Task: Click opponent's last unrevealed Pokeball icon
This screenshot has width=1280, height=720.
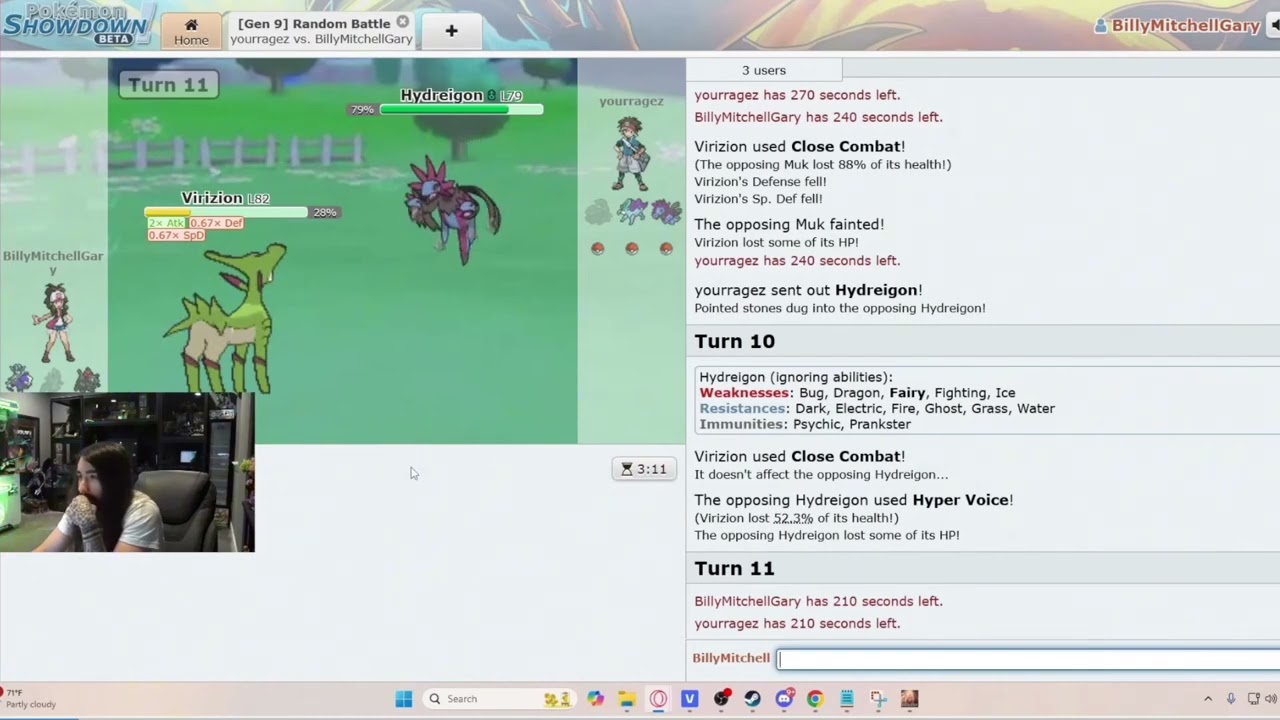Action: [666, 249]
